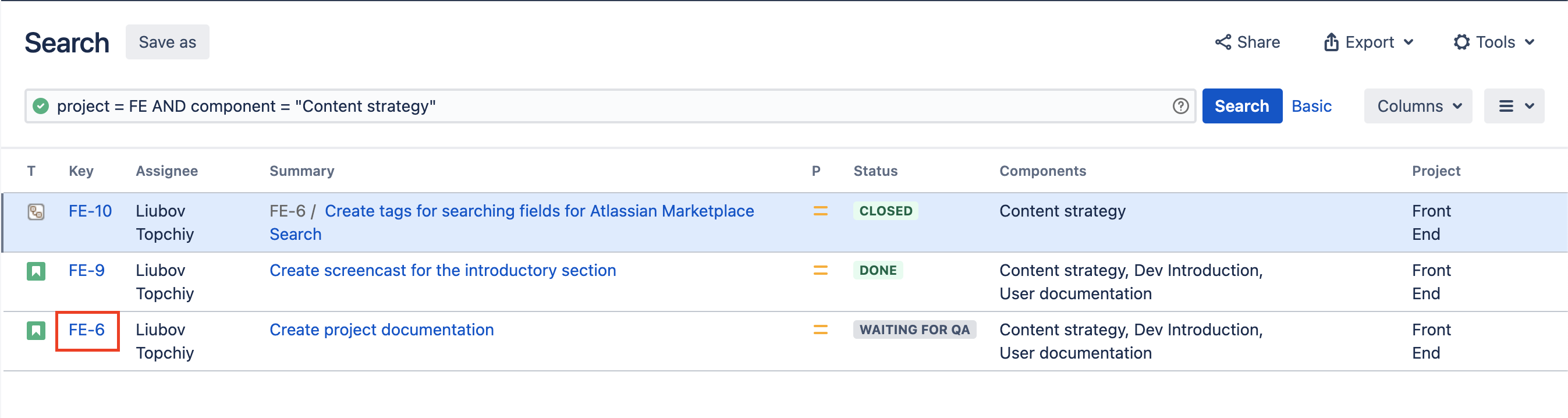This screenshot has width=1568, height=418.
Task: Click the JQL syntax help question mark icon
Action: (x=1181, y=105)
